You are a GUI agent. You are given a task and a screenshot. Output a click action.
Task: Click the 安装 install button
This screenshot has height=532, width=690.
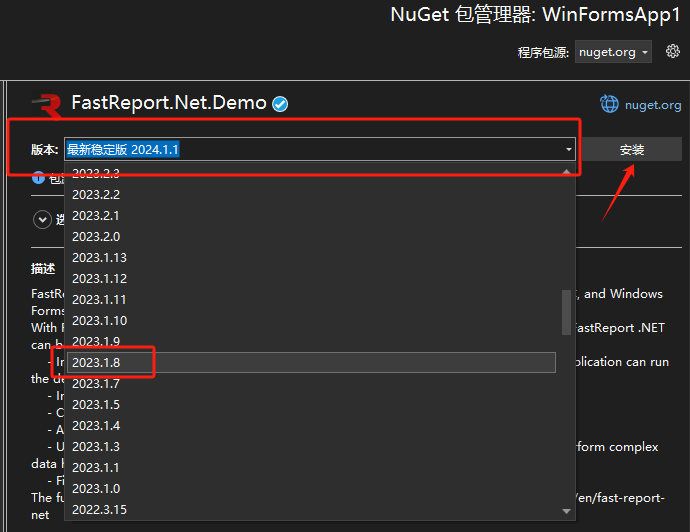click(x=631, y=150)
